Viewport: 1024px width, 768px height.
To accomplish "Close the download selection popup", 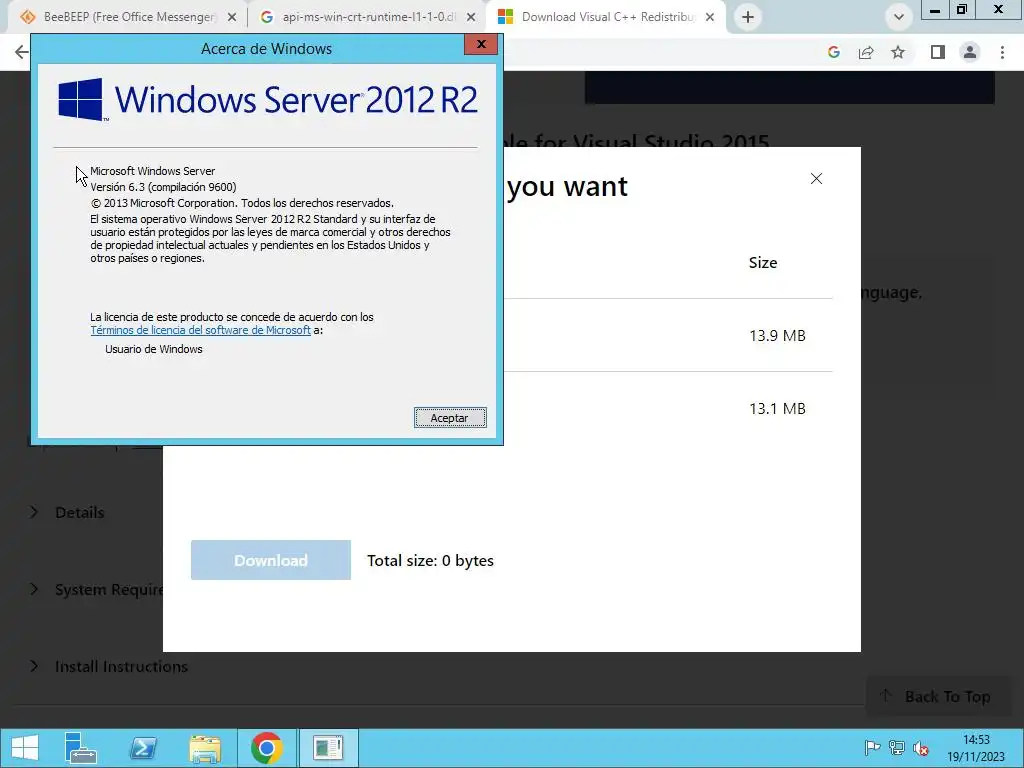I will point(816,178).
